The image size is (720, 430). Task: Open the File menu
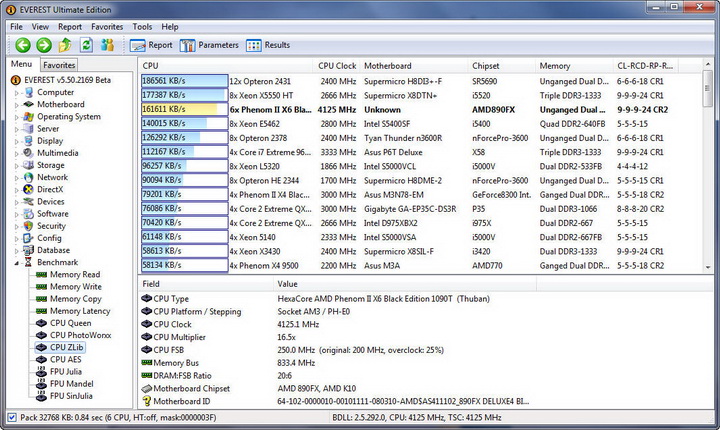point(16,27)
